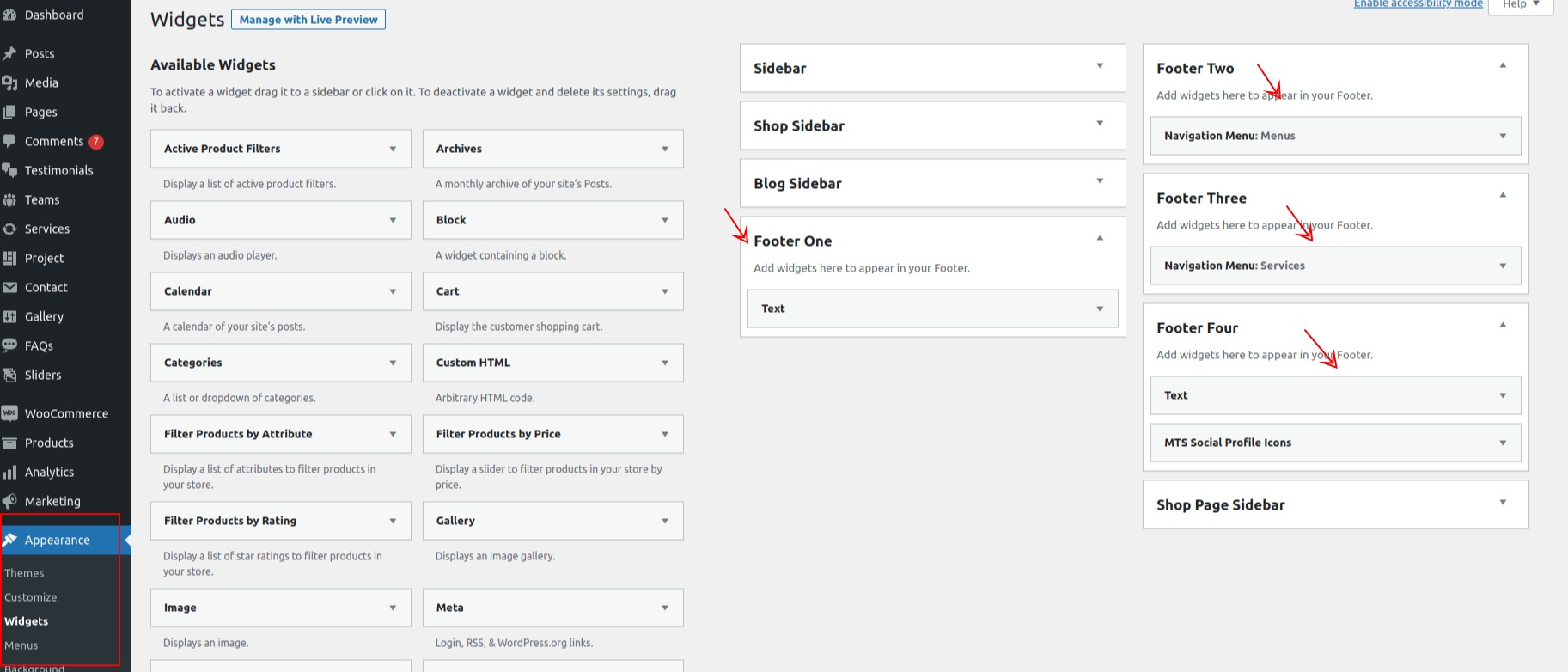This screenshot has width=1568, height=672.
Task: Click the Posts pushpin icon in sidebar
Action: click(x=9, y=53)
